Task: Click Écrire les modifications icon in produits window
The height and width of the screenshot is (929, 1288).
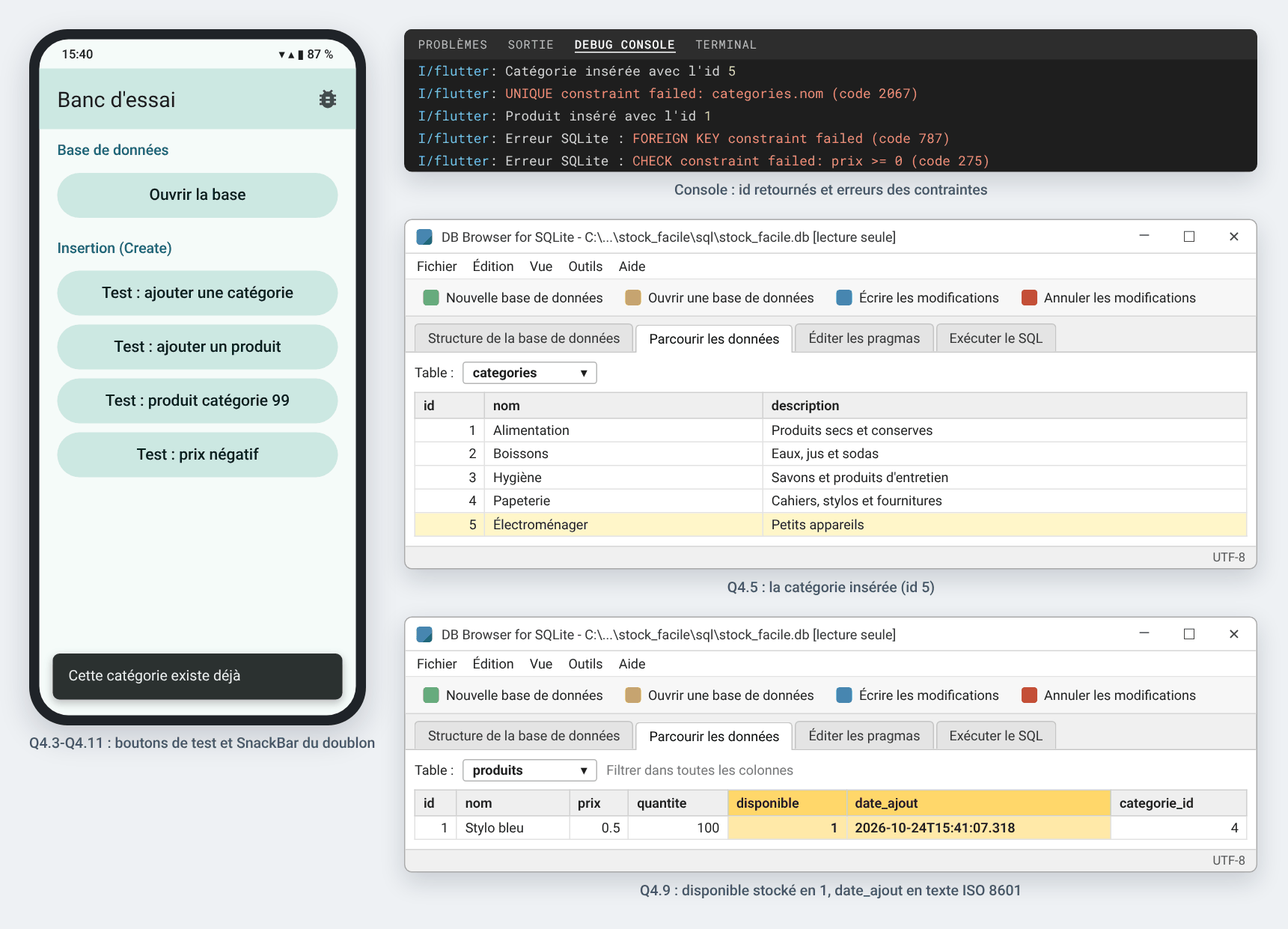Action: click(844, 695)
